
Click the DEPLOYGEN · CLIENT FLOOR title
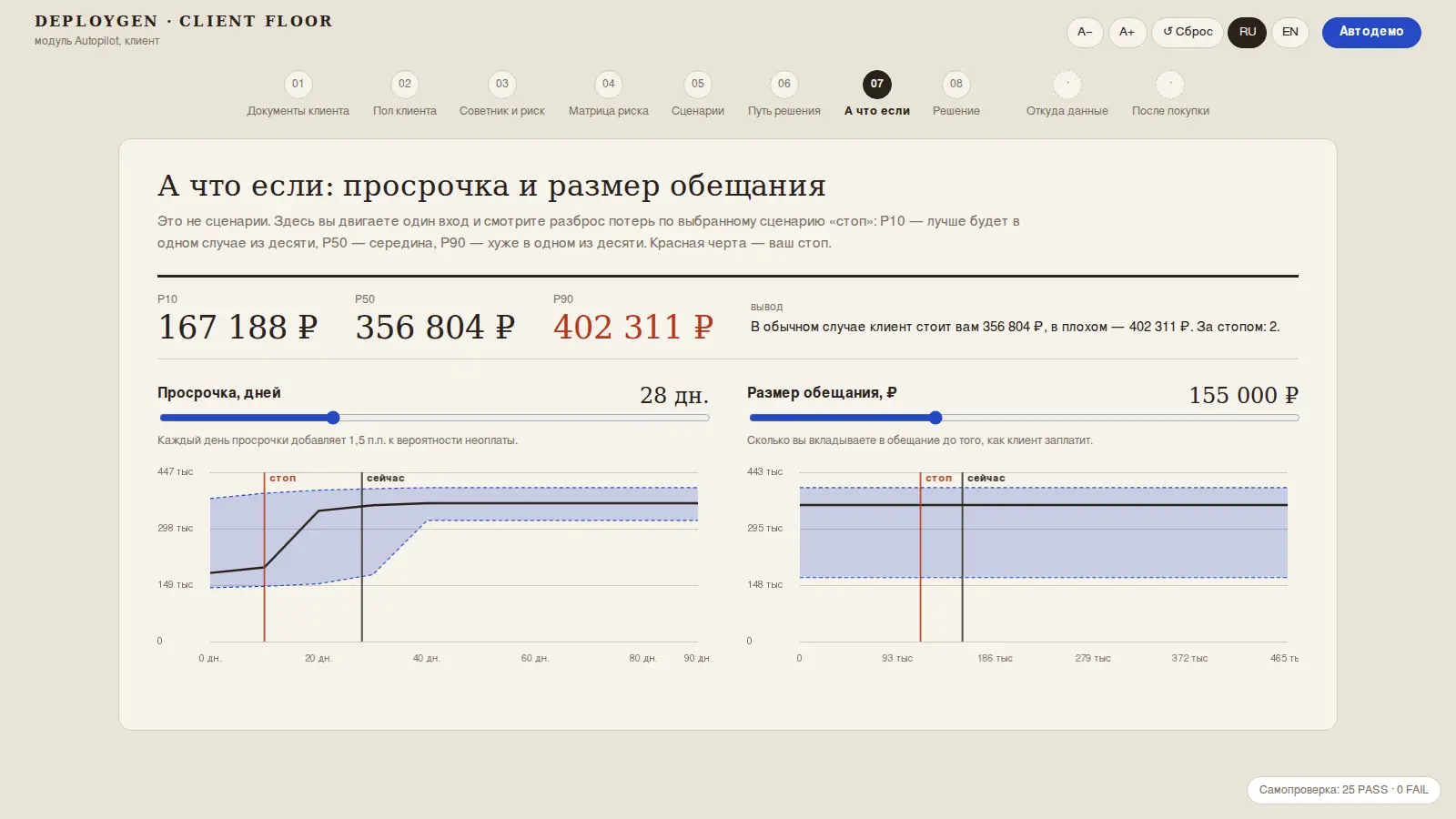[x=184, y=21]
